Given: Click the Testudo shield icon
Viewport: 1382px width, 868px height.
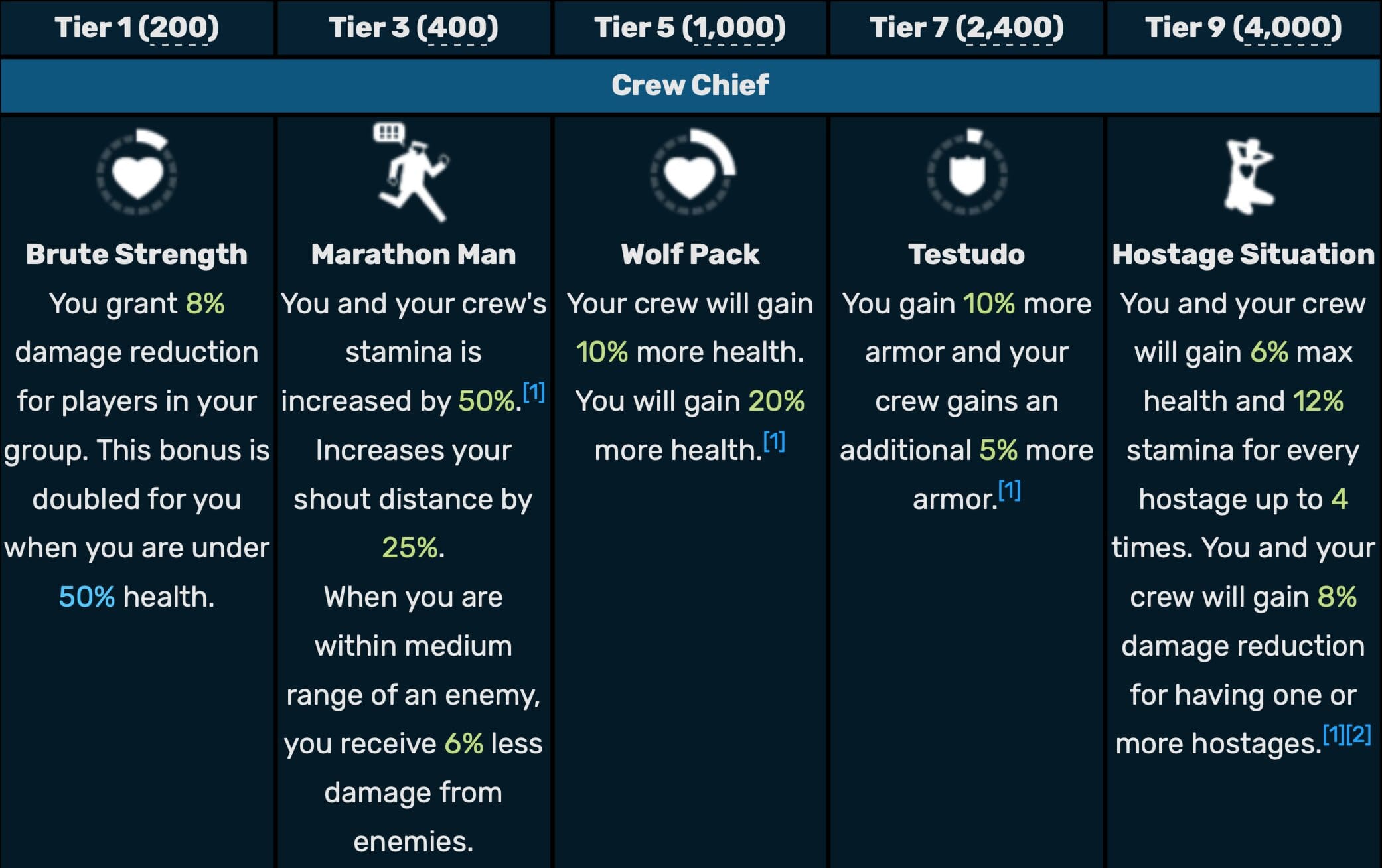Looking at the screenshot, I should click(x=967, y=173).
